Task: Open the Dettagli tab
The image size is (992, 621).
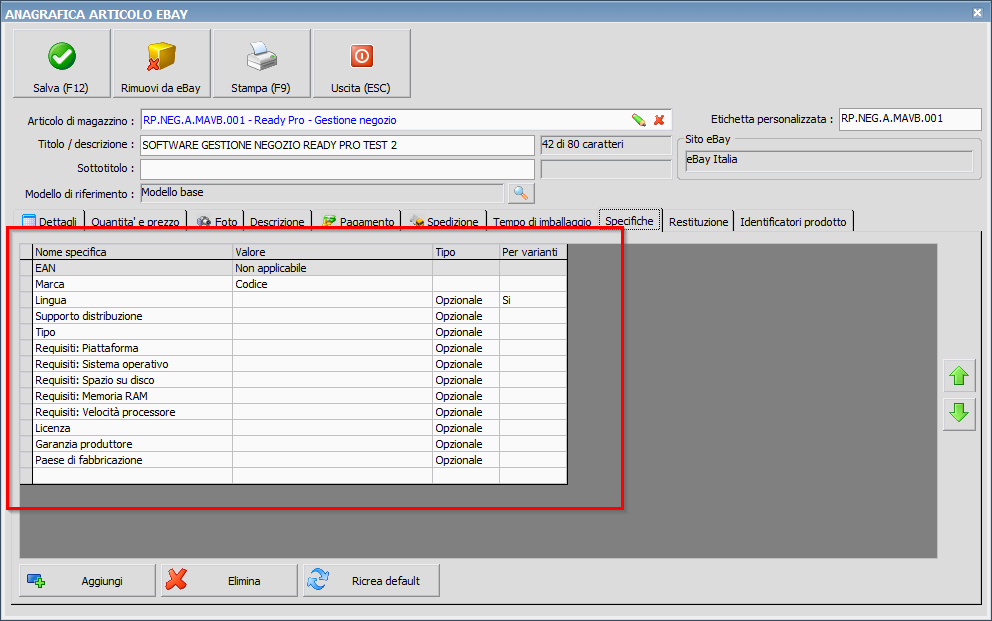Action: click(49, 221)
